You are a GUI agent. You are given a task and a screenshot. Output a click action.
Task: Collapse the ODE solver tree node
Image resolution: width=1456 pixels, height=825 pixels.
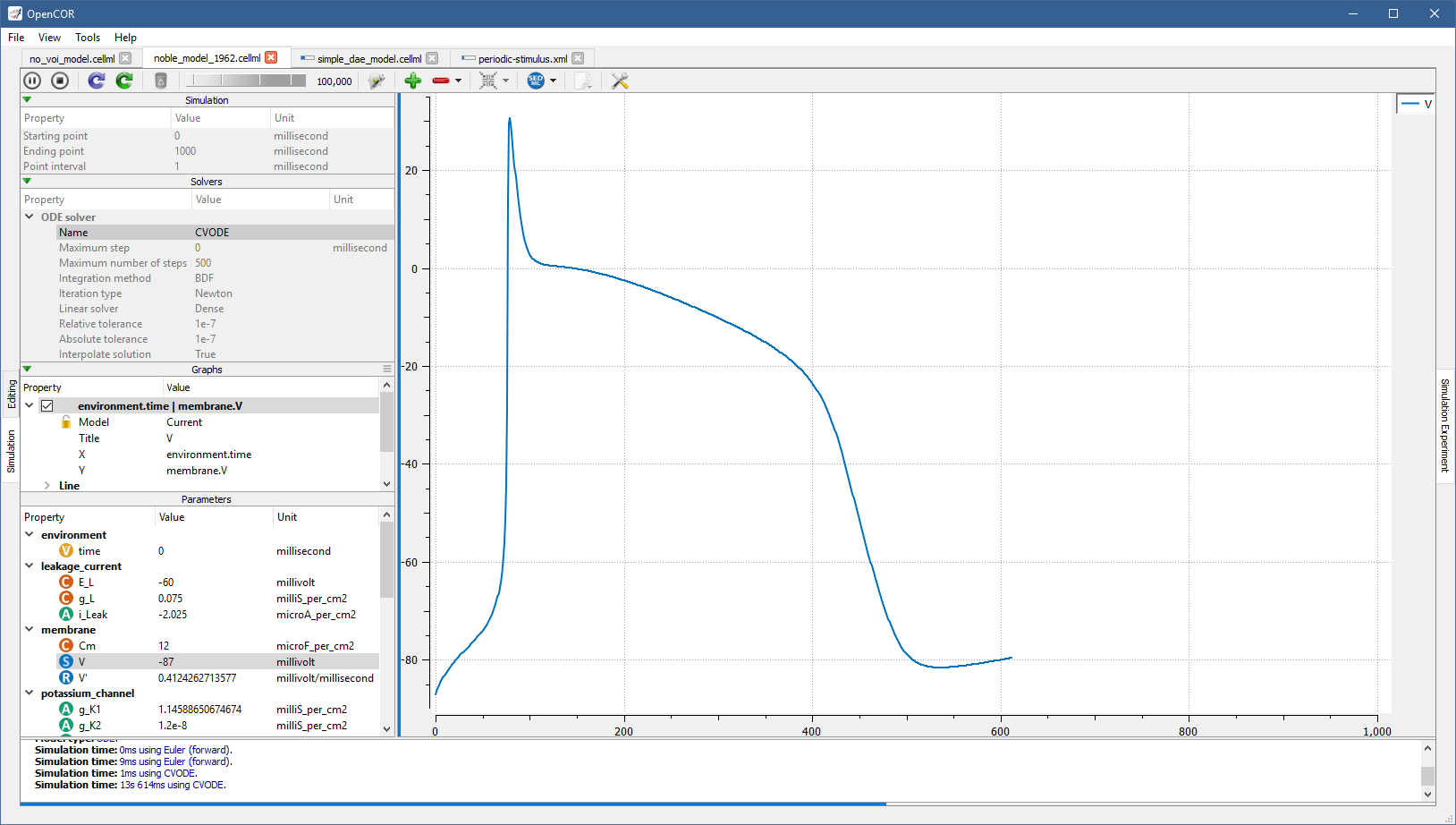tap(30, 217)
